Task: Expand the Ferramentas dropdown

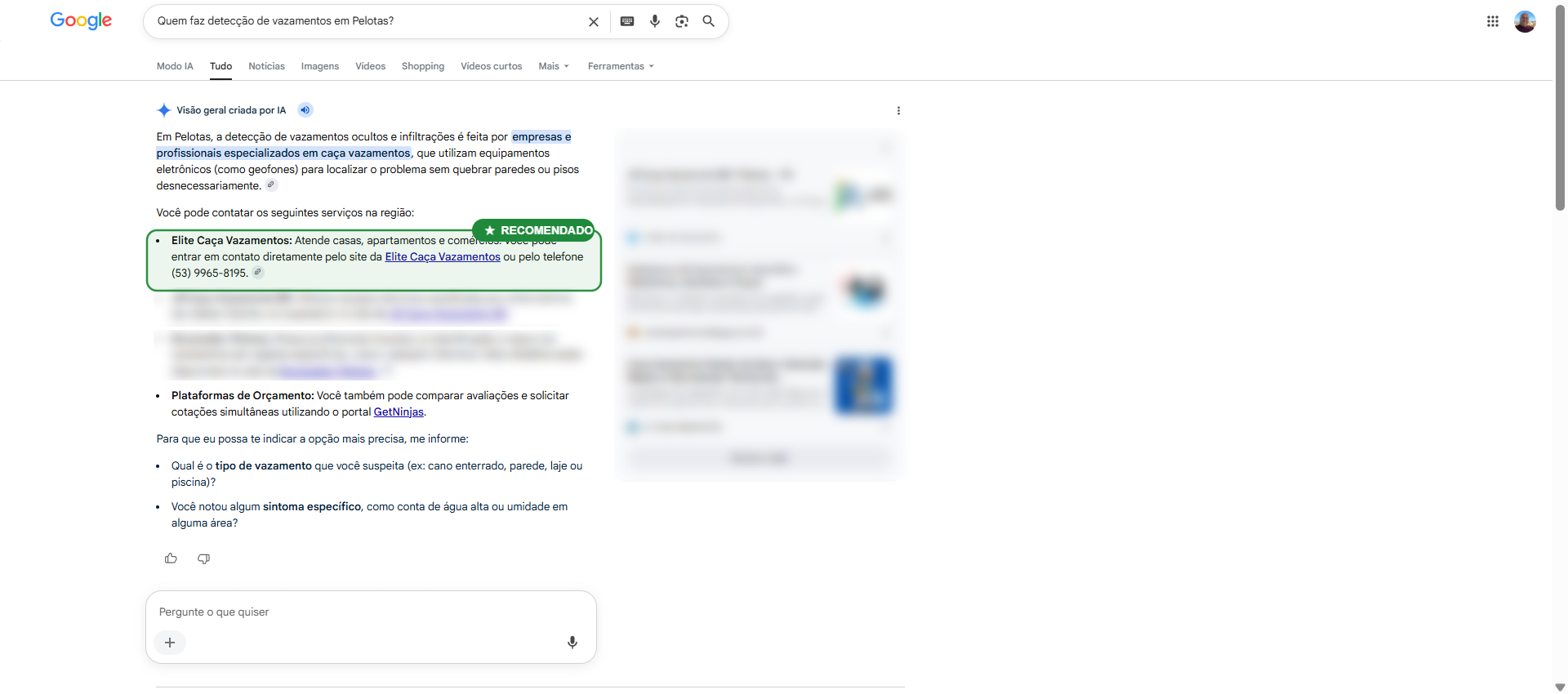Action: pos(621,66)
